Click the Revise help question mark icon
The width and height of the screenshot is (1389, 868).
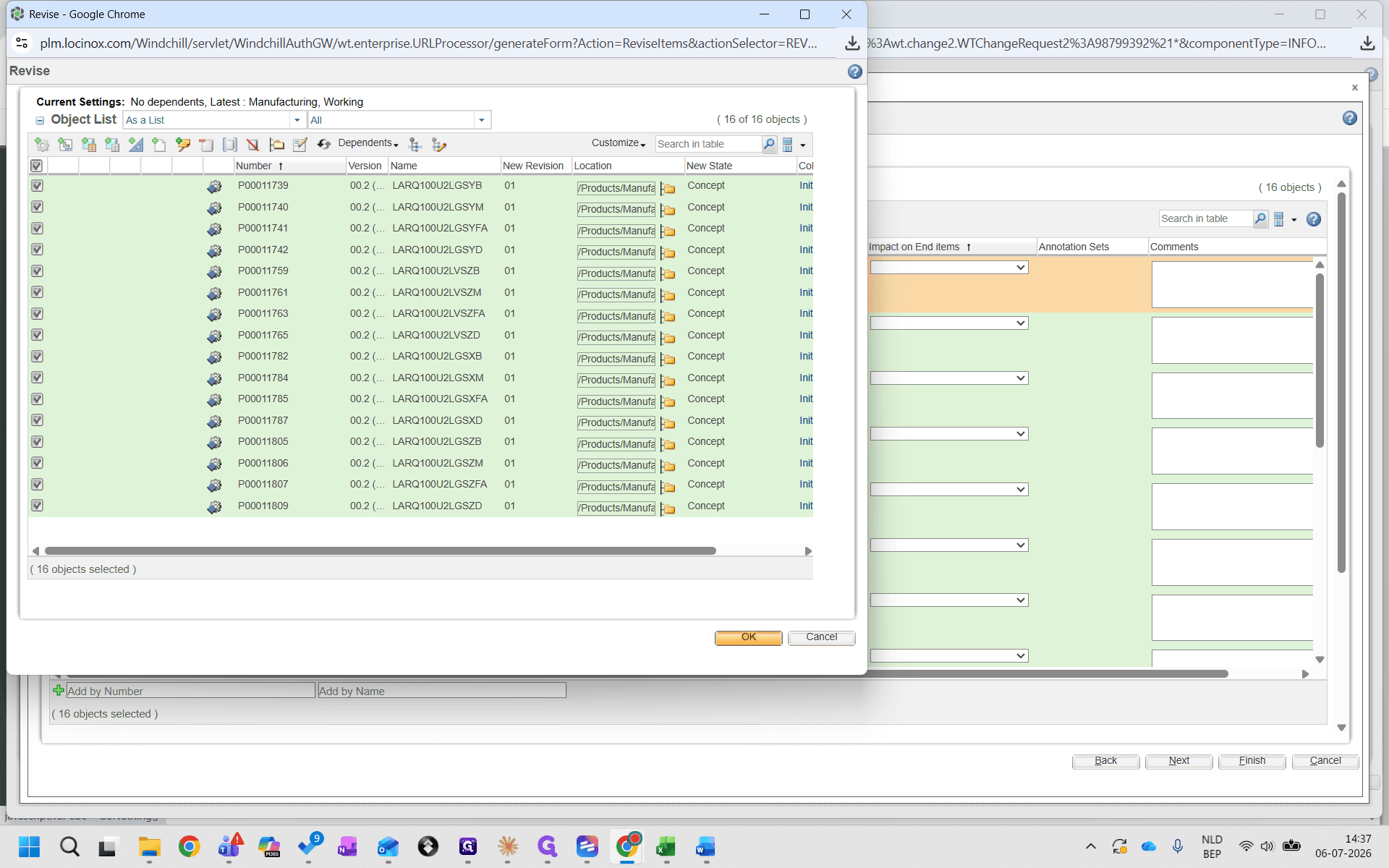854,72
